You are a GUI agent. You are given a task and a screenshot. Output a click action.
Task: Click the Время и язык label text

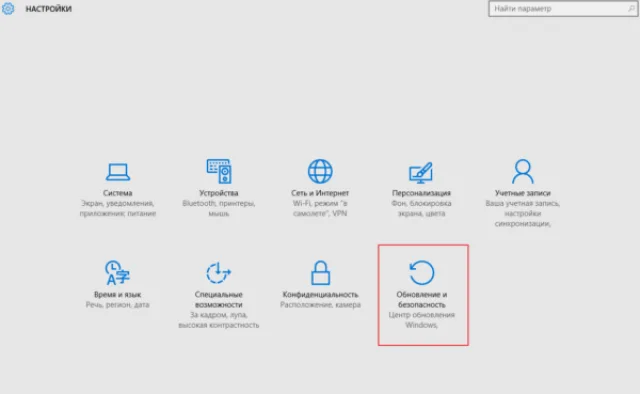[118, 294]
